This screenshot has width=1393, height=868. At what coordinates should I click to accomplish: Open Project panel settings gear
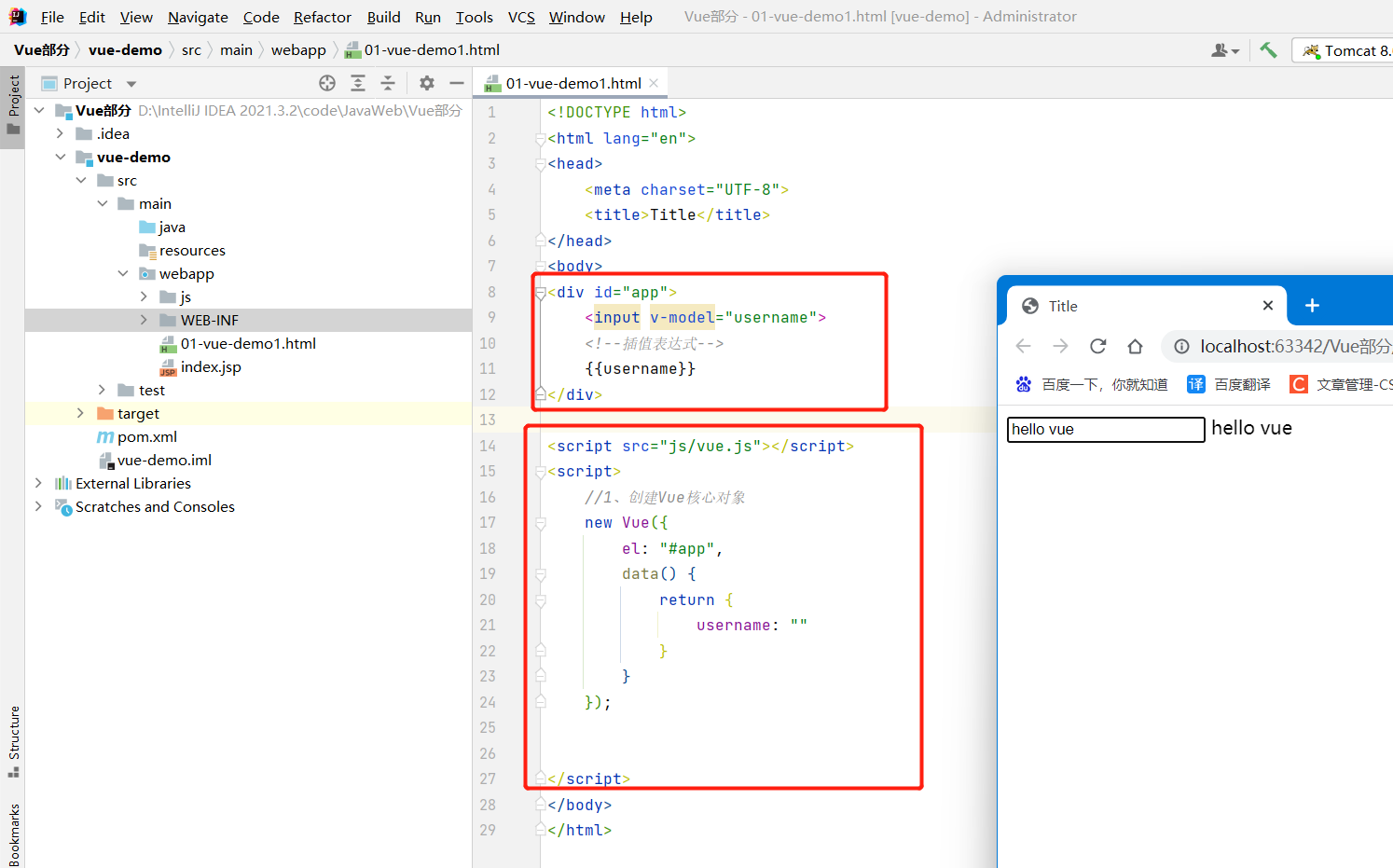(427, 83)
